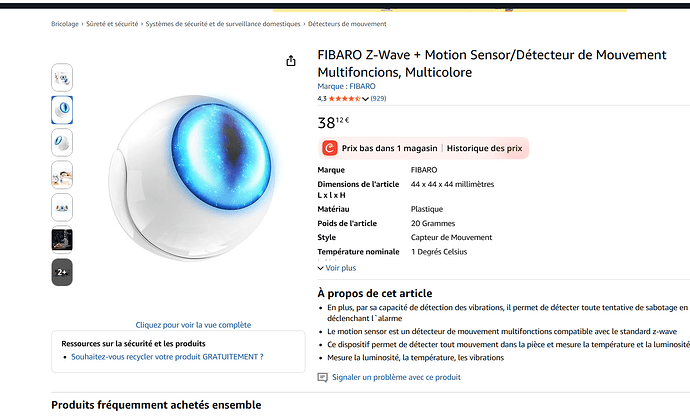
Task: Open the 'Bricolage' breadcrumb
Action: pyautogui.click(x=65, y=24)
